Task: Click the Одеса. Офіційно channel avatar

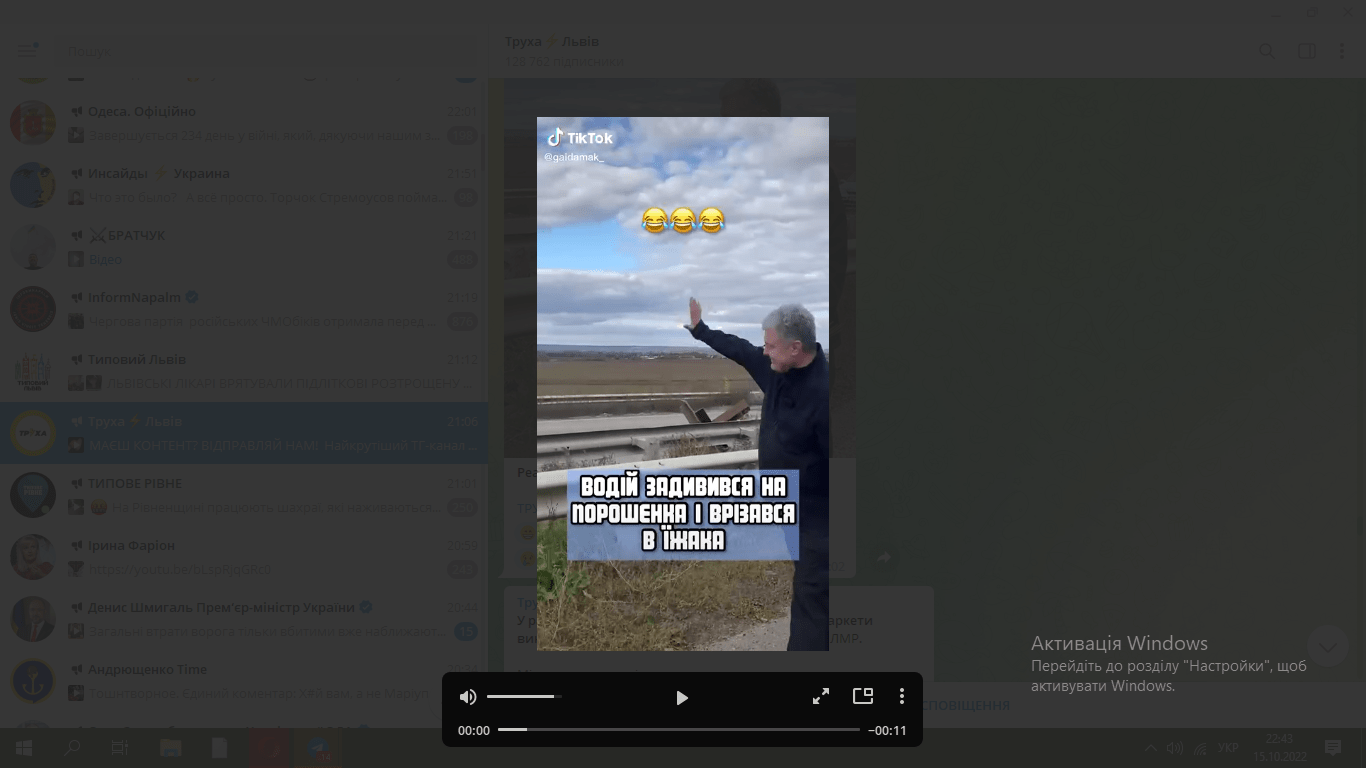Action: click(33, 123)
